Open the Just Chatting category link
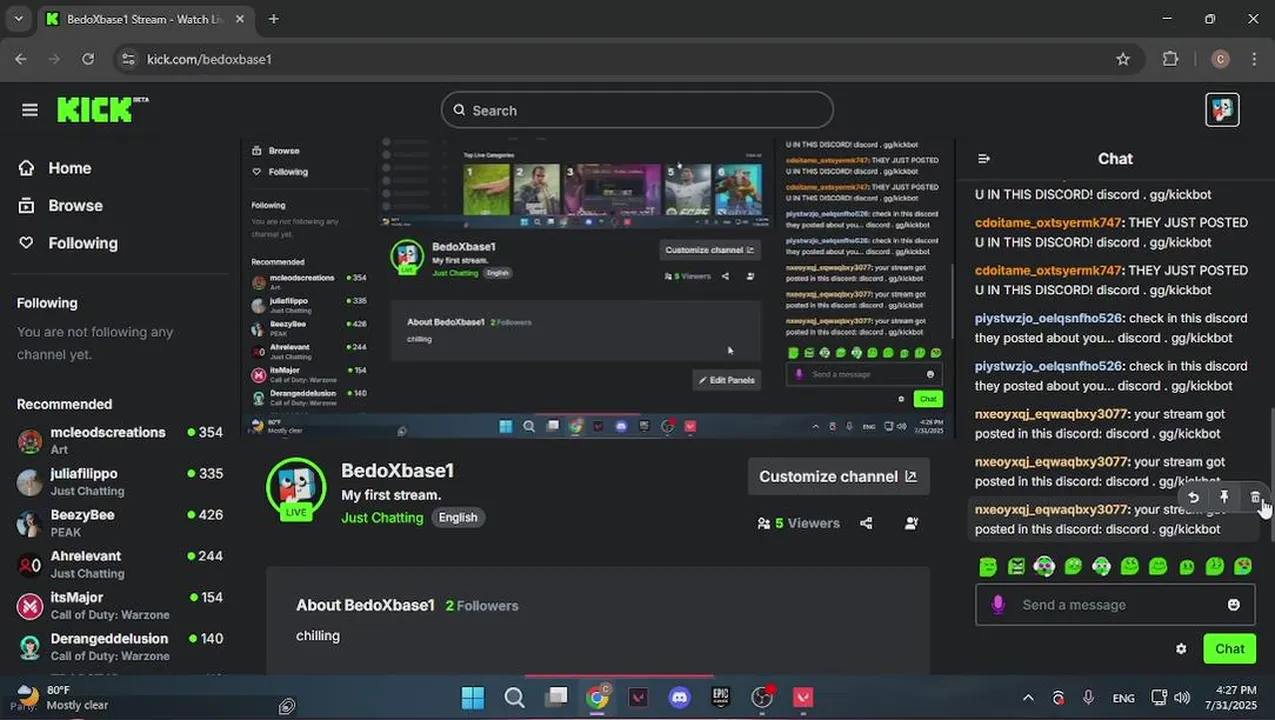 pyautogui.click(x=382, y=517)
